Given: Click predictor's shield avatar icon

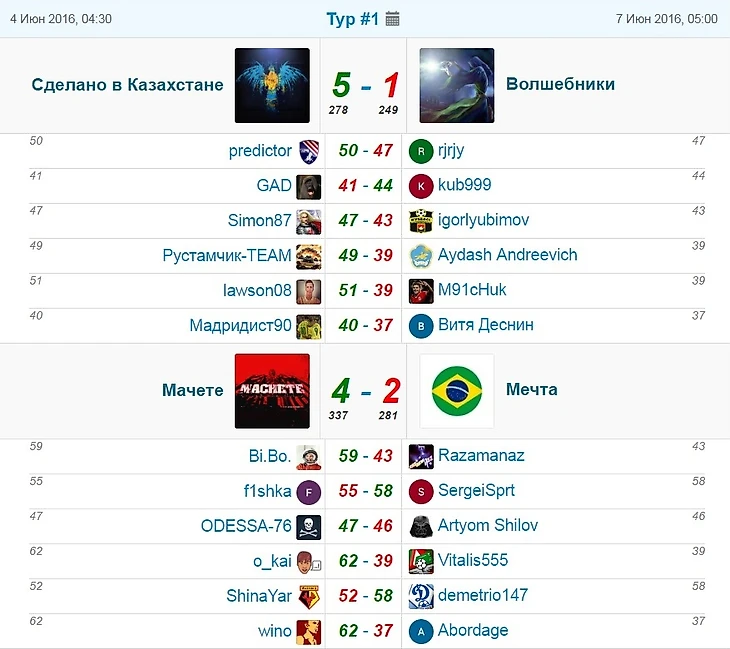Looking at the screenshot, I should tap(309, 151).
